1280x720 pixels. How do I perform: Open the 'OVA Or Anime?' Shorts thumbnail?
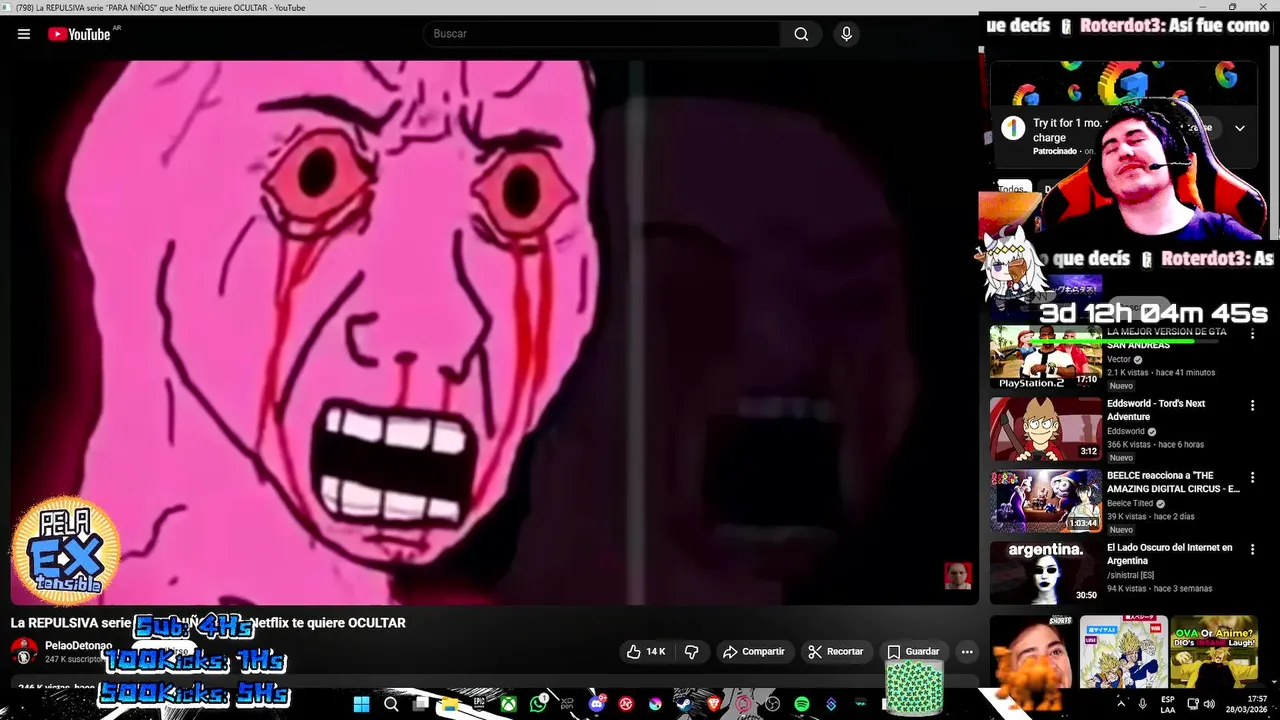click(1214, 651)
